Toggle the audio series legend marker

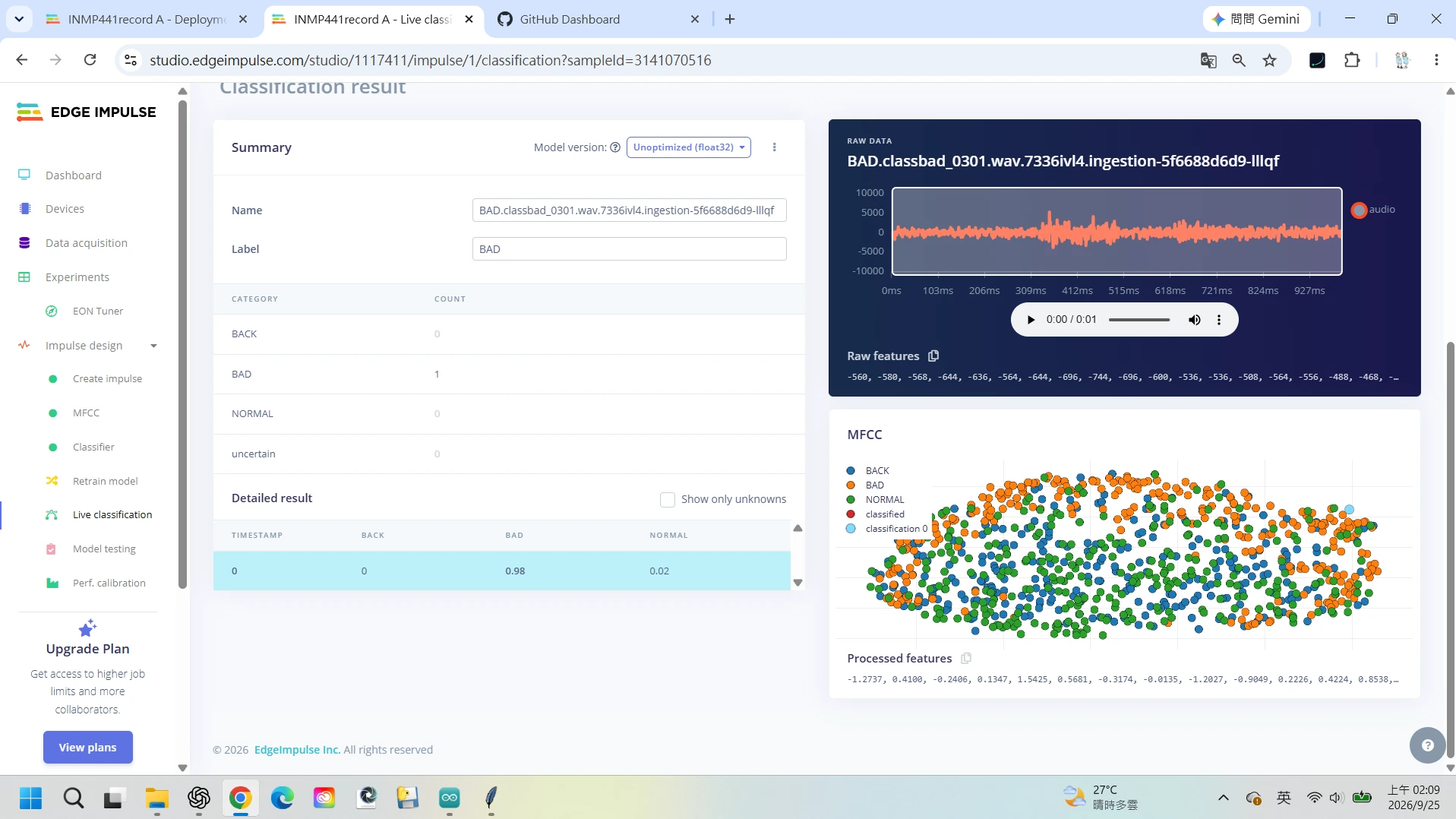click(1359, 210)
